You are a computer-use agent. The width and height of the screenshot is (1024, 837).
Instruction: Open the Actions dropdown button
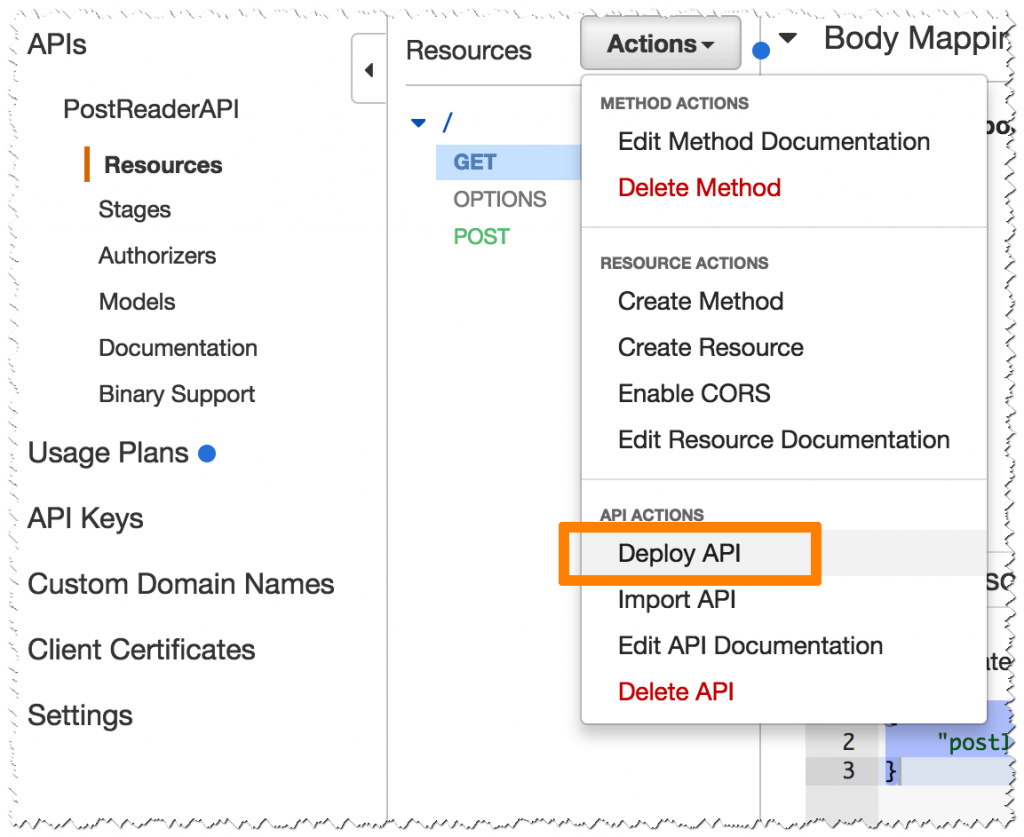point(660,44)
